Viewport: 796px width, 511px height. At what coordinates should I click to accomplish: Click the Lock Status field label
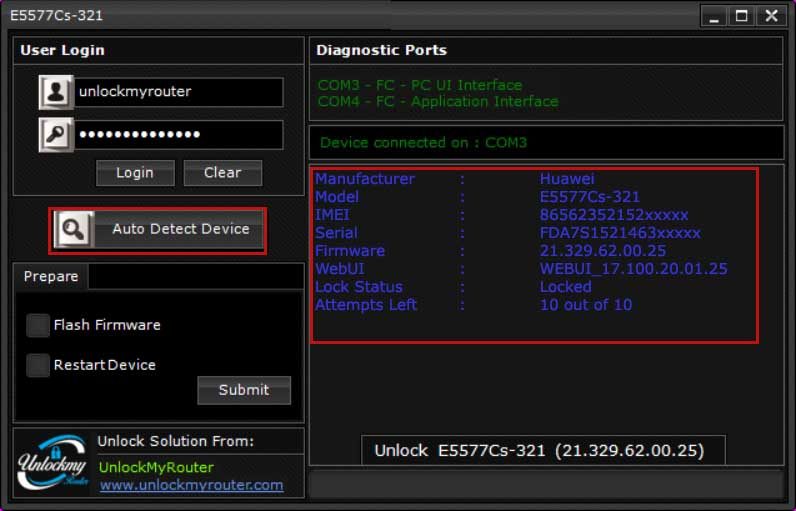pyautogui.click(x=359, y=287)
